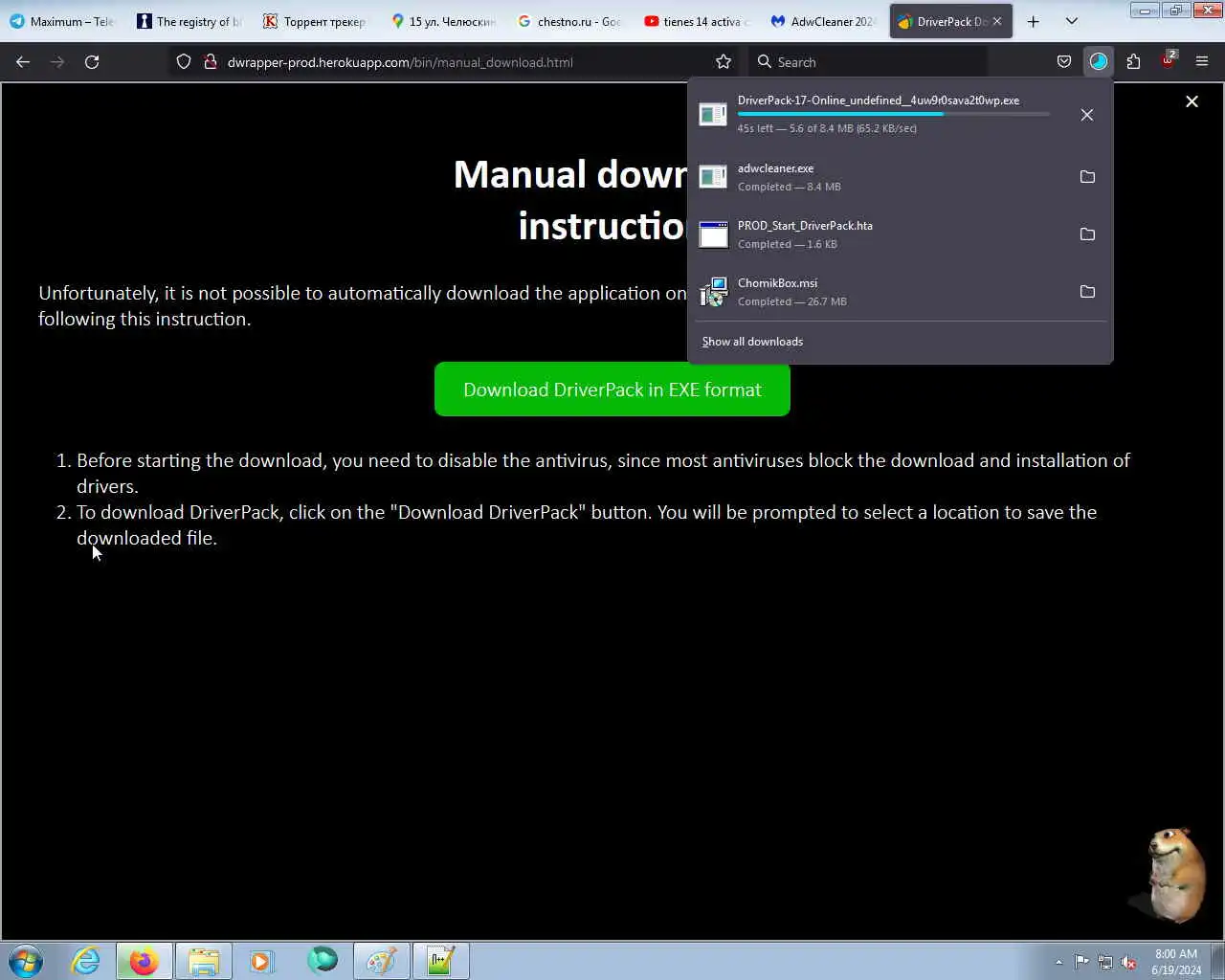Switch to the 15 ул. Челюскин maps tab
1225x980 pixels.
point(443,21)
